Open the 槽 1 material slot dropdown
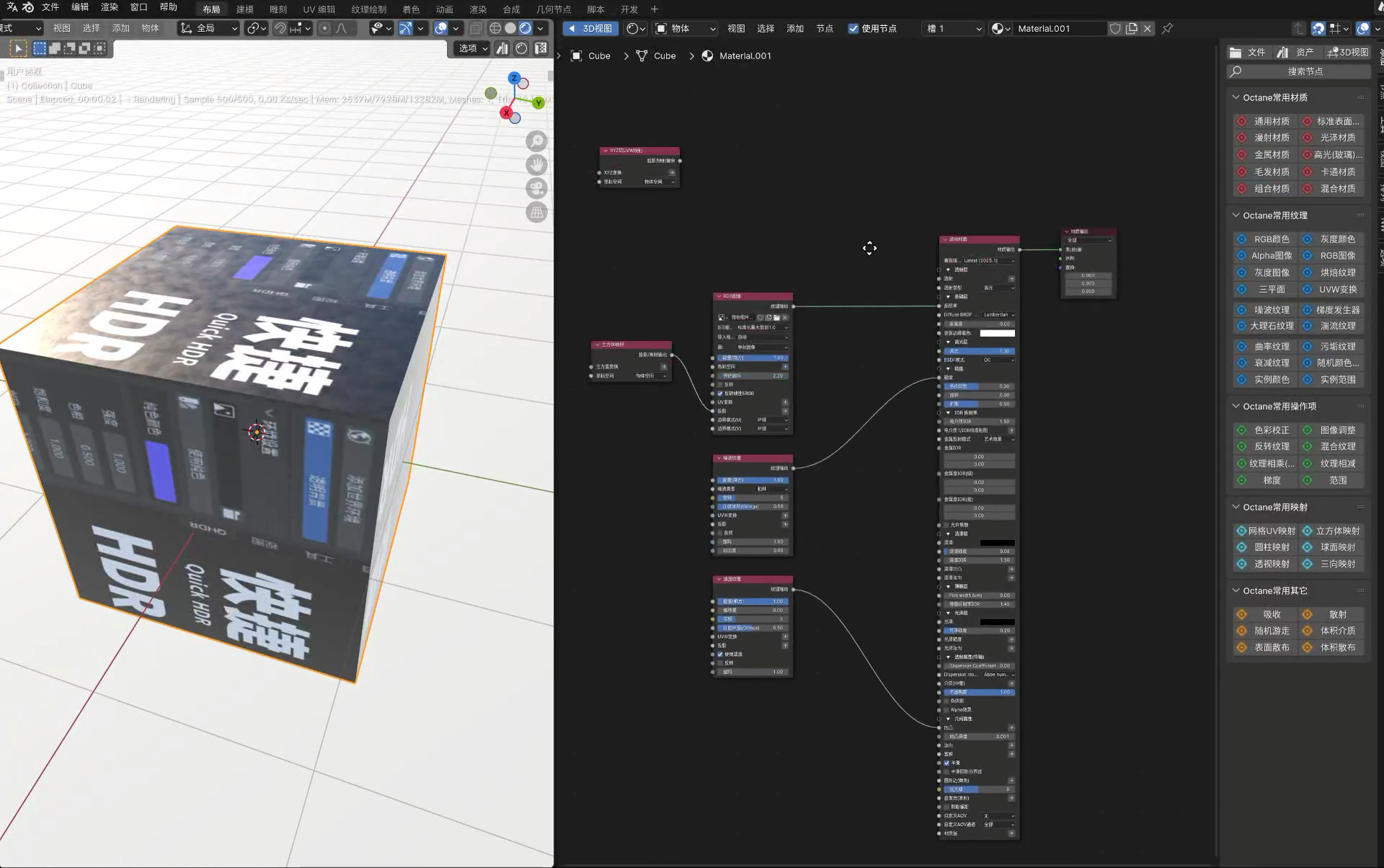1384x868 pixels. click(x=954, y=28)
